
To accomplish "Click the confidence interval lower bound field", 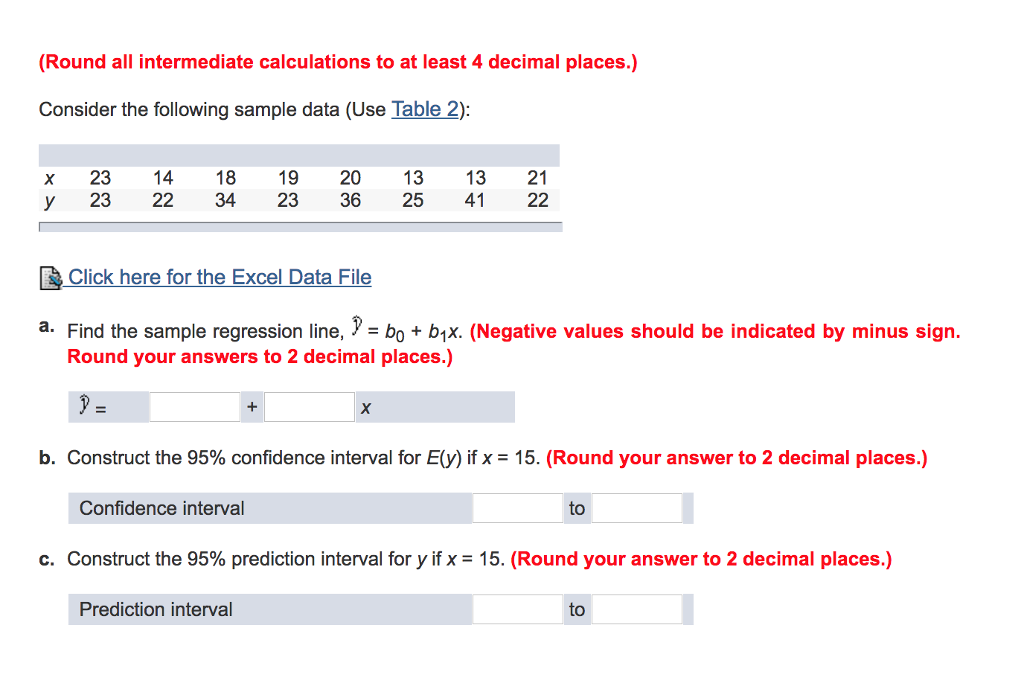I will pyautogui.click(x=516, y=508).
